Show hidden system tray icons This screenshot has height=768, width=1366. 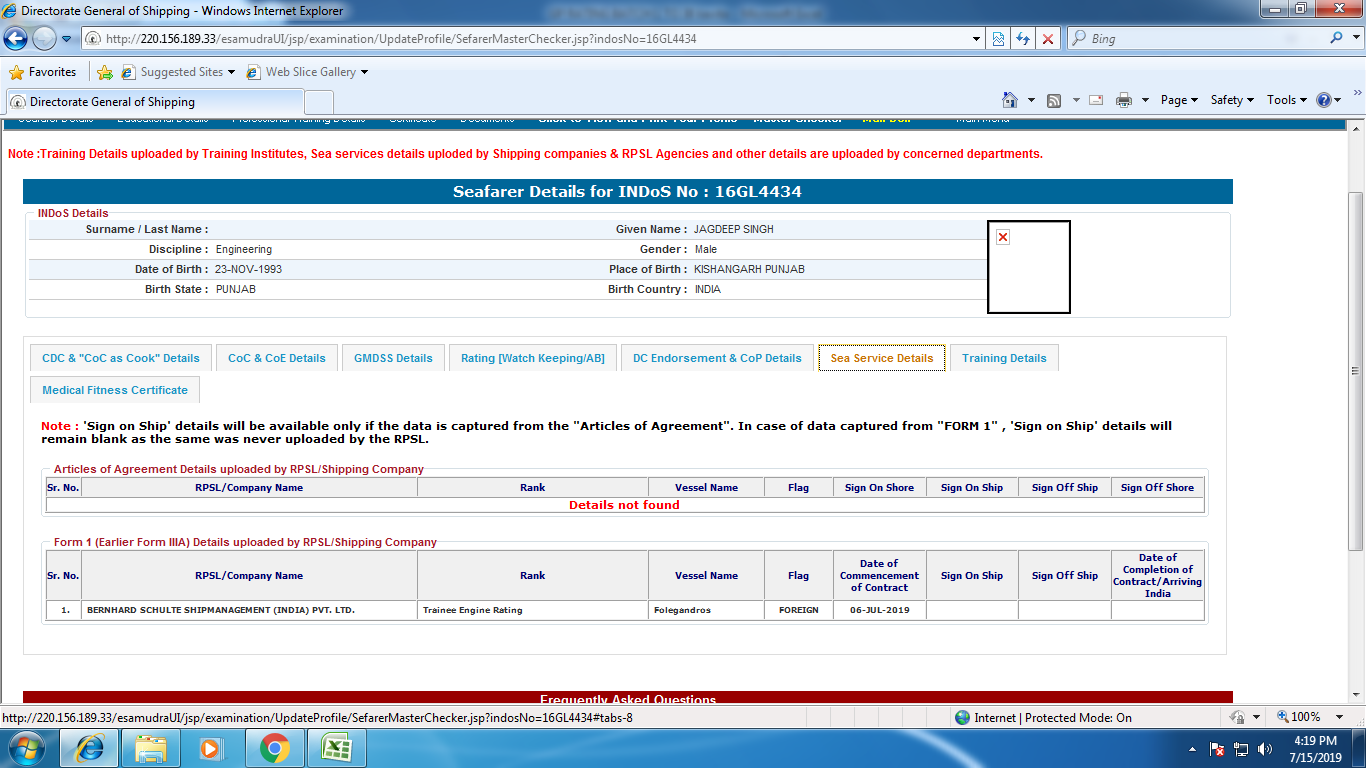pos(1192,748)
